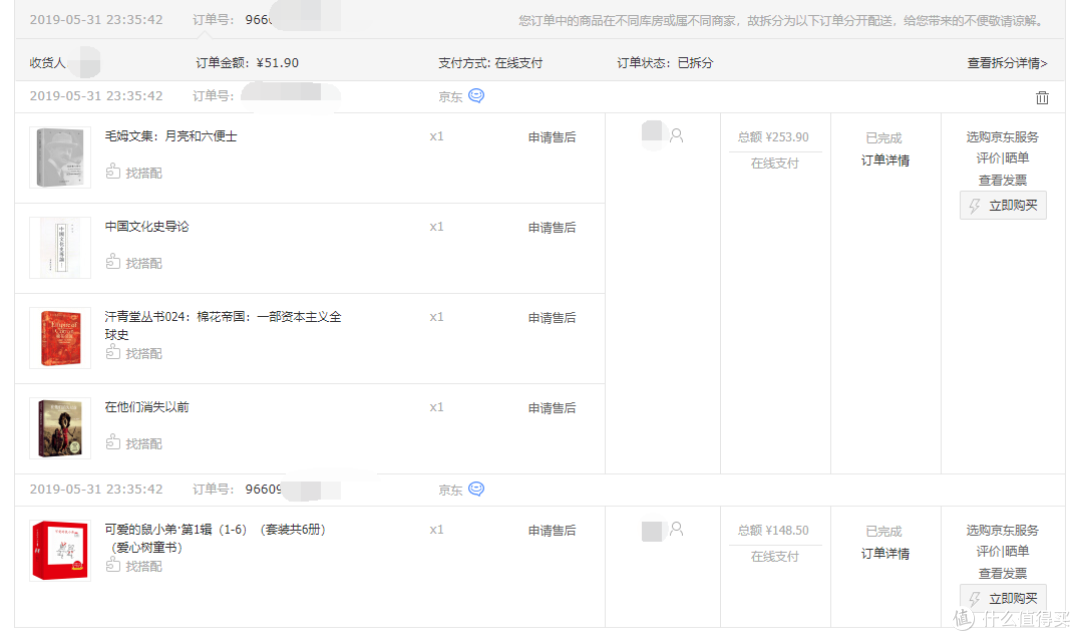Open 可爱的鼠小弟 red box set thumbnail
This screenshot has height=641, width=1080.
click(60, 551)
